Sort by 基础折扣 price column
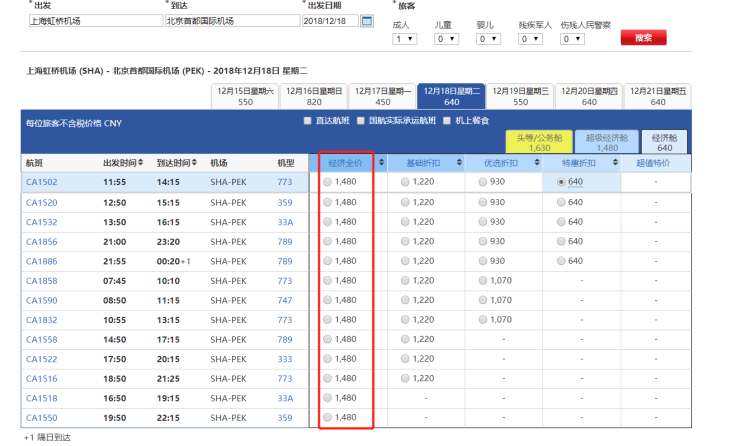This screenshot has width=750, height=446. click(458, 162)
